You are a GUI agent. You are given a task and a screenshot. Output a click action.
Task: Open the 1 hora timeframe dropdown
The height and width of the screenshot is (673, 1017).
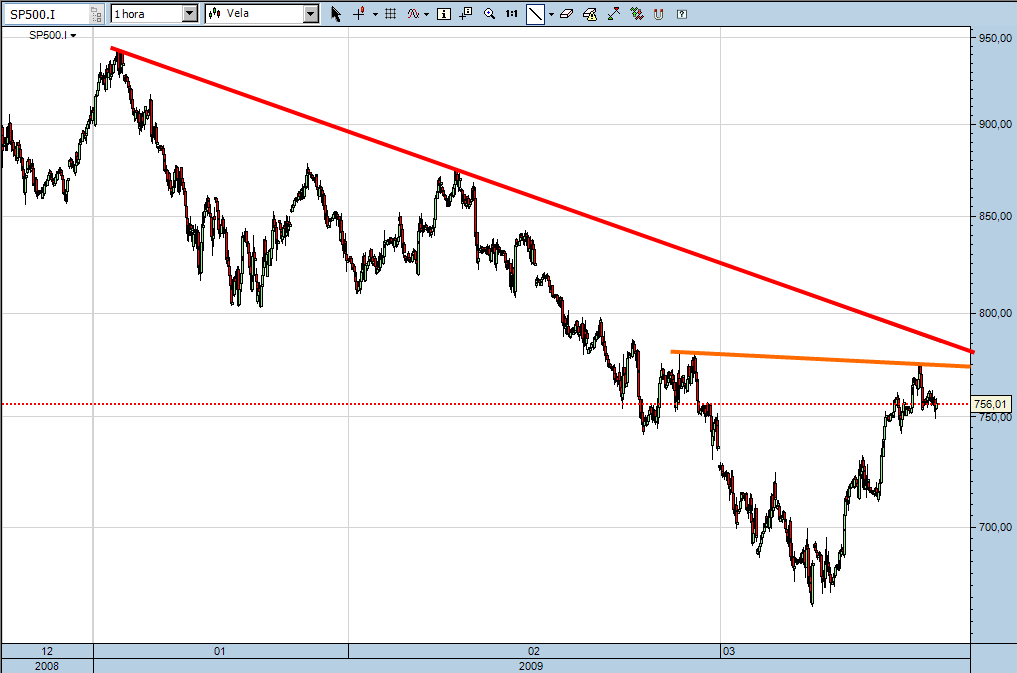[x=190, y=14]
